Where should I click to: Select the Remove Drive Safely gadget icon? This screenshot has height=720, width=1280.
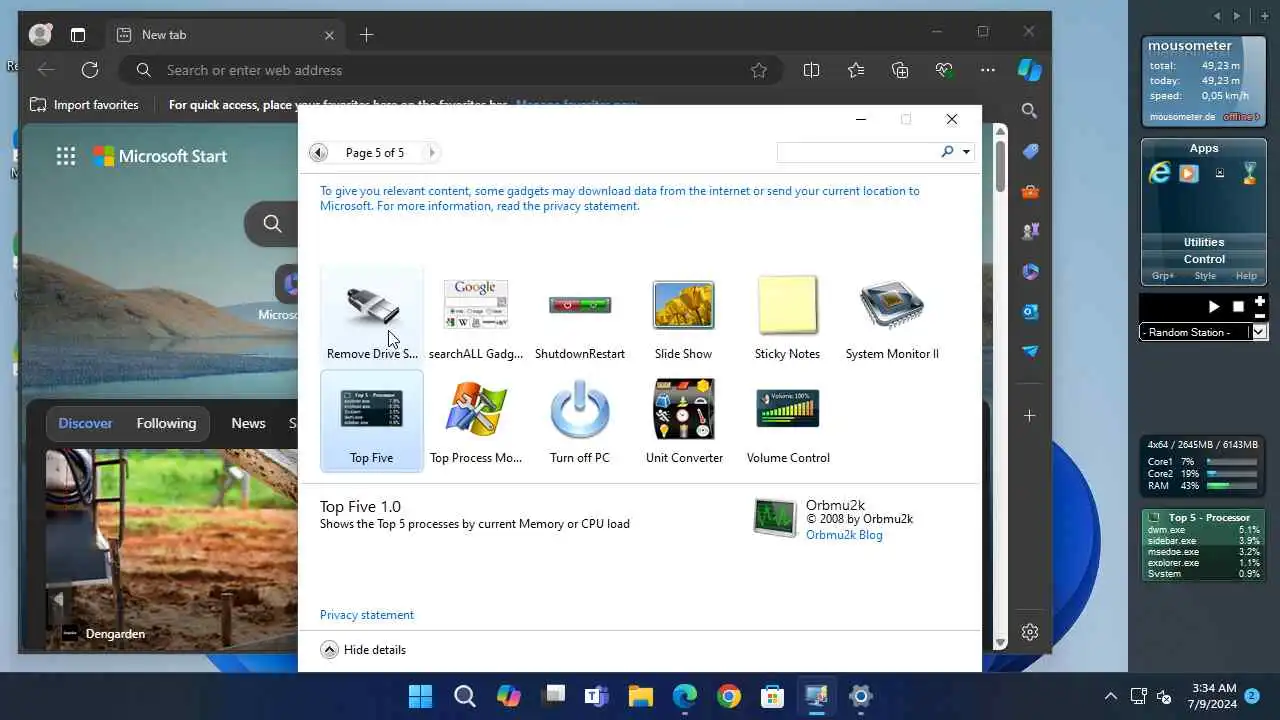pos(372,305)
